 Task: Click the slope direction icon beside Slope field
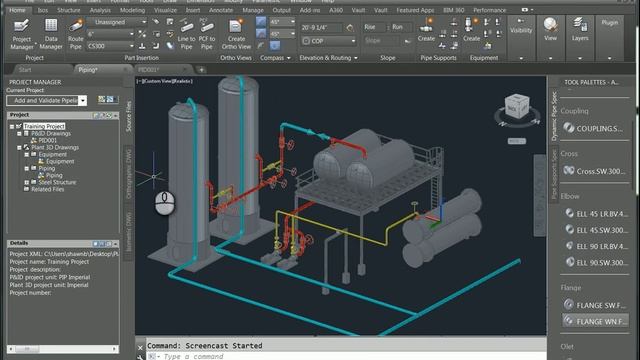(x=407, y=41)
